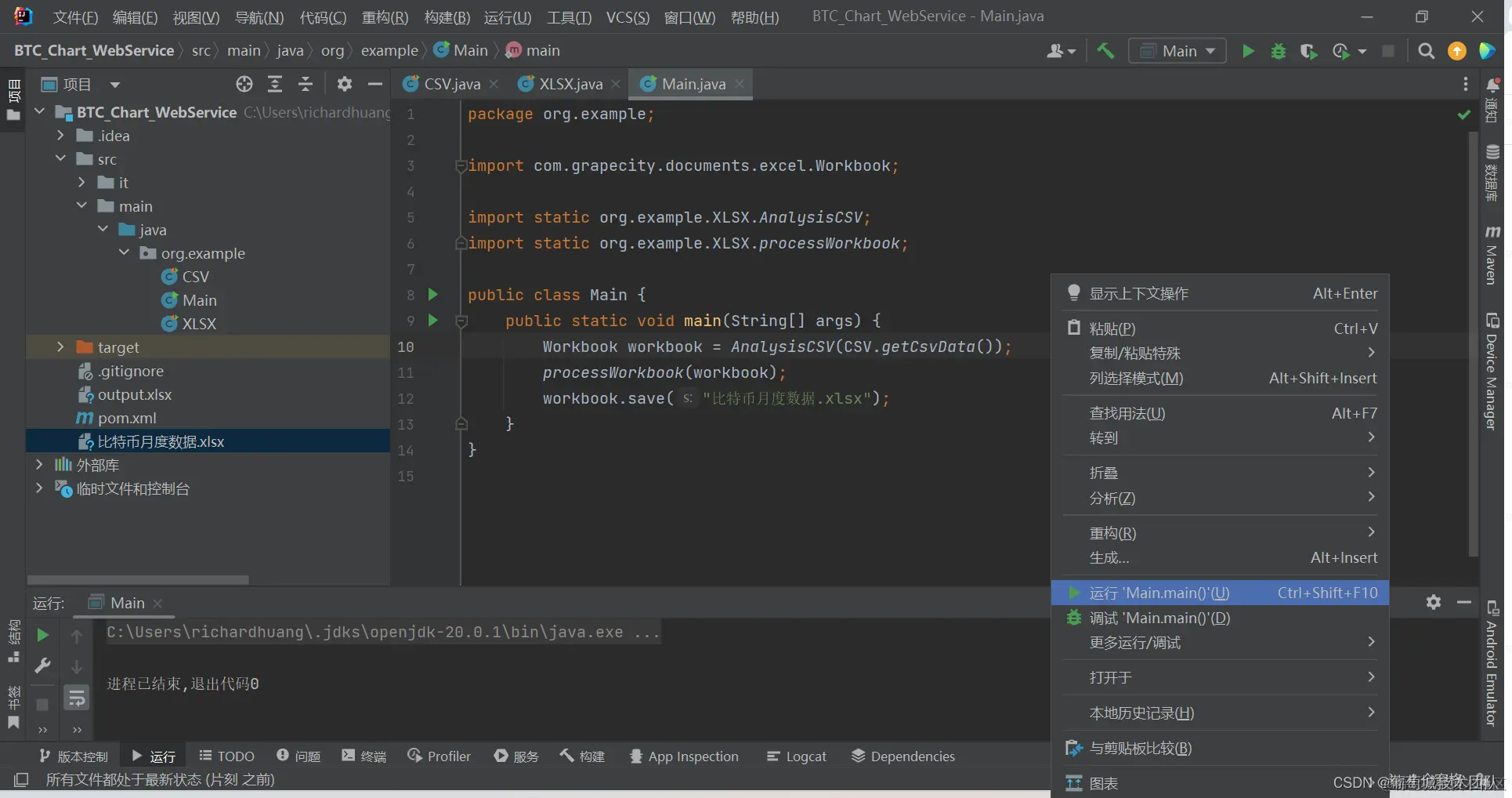Collapse all in project tree

pos(306,84)
